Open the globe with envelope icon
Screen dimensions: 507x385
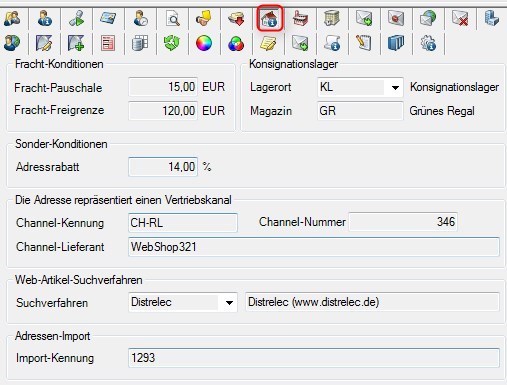428,18
